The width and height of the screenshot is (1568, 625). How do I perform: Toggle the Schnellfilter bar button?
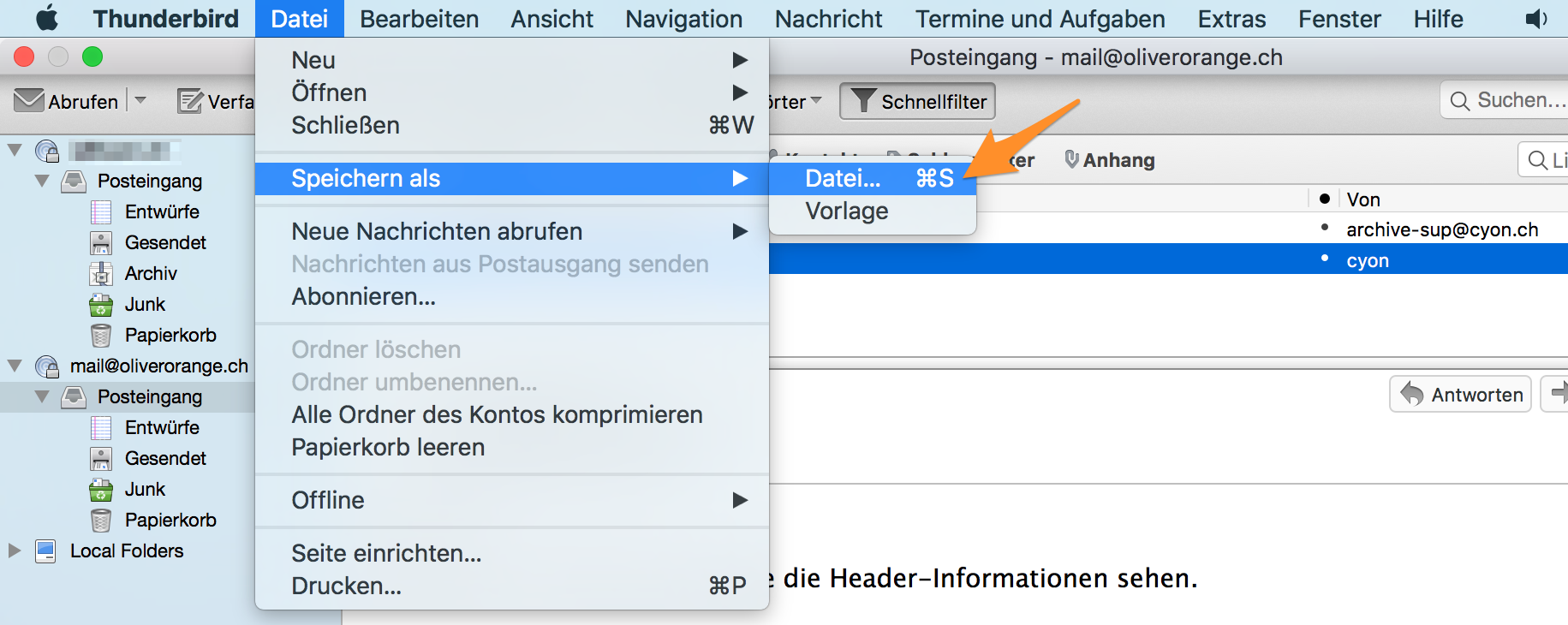917,101
